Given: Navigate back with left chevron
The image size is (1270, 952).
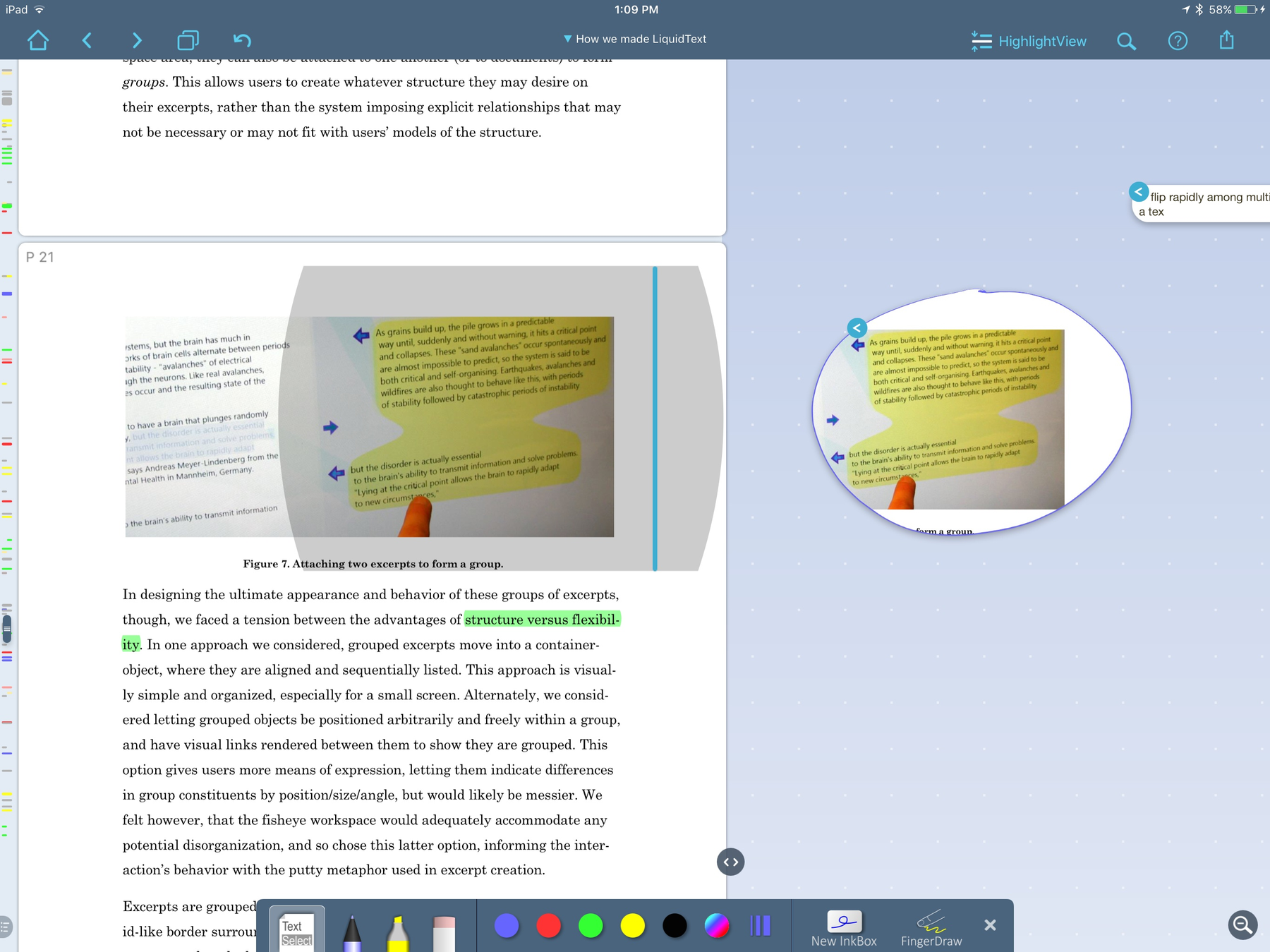Looking at the screenshot, I should pyautogui.click(x=87, y=40).
